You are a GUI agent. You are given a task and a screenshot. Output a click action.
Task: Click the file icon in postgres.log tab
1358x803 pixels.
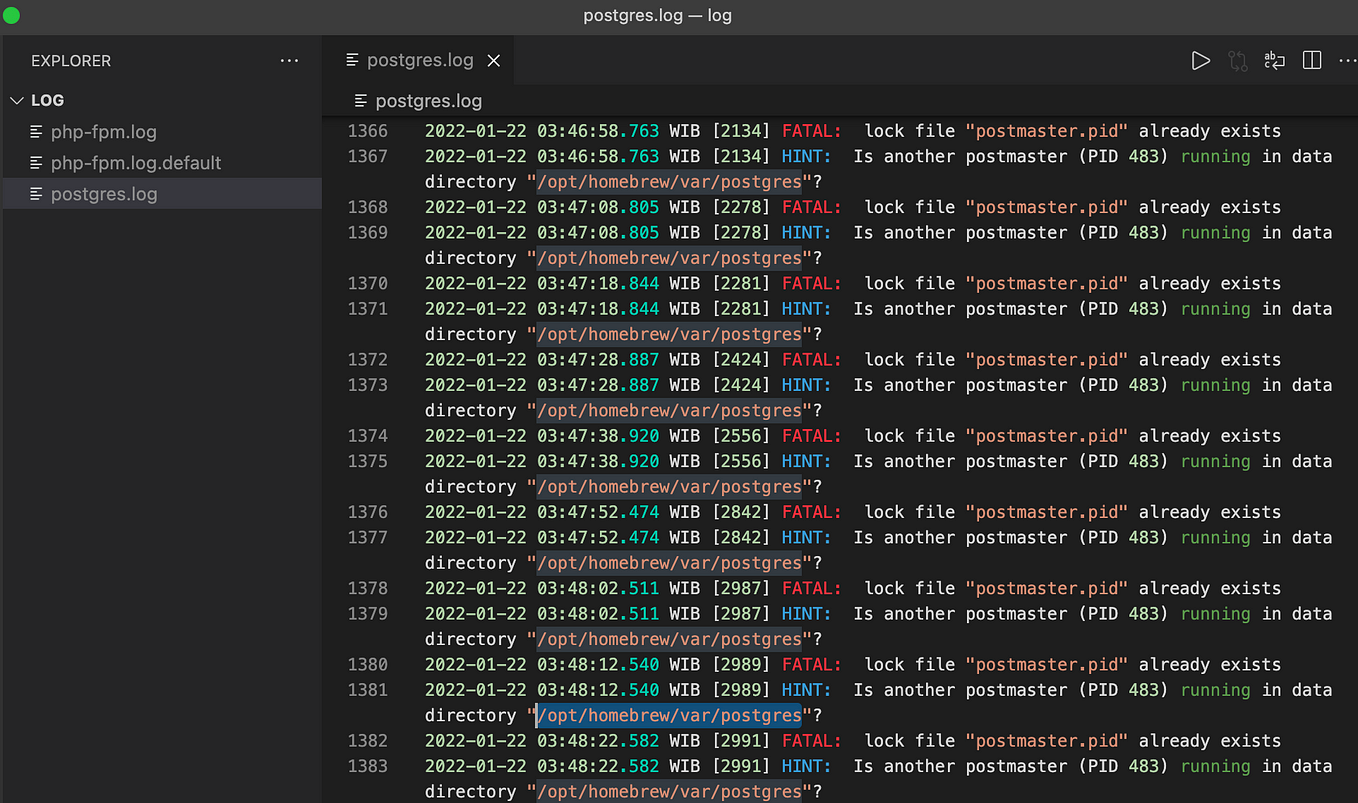tap(352, 60)
